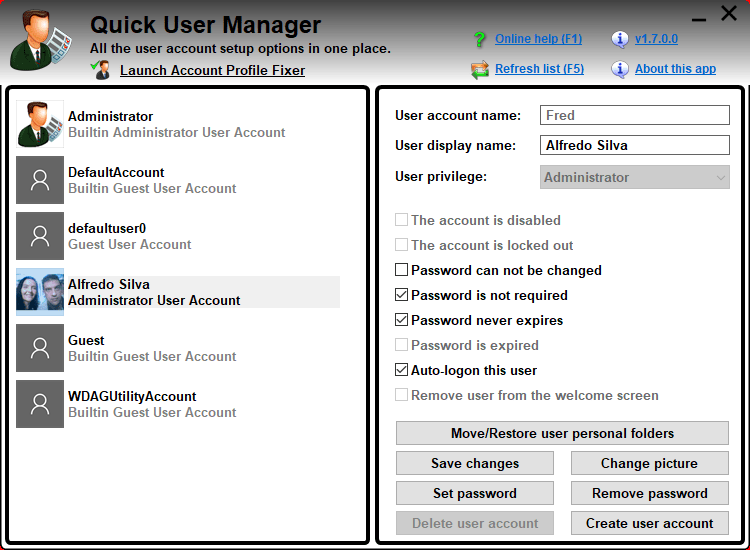
Task: Click the DefaultAccount user avatar icon
Action: (x=40, y=181)
